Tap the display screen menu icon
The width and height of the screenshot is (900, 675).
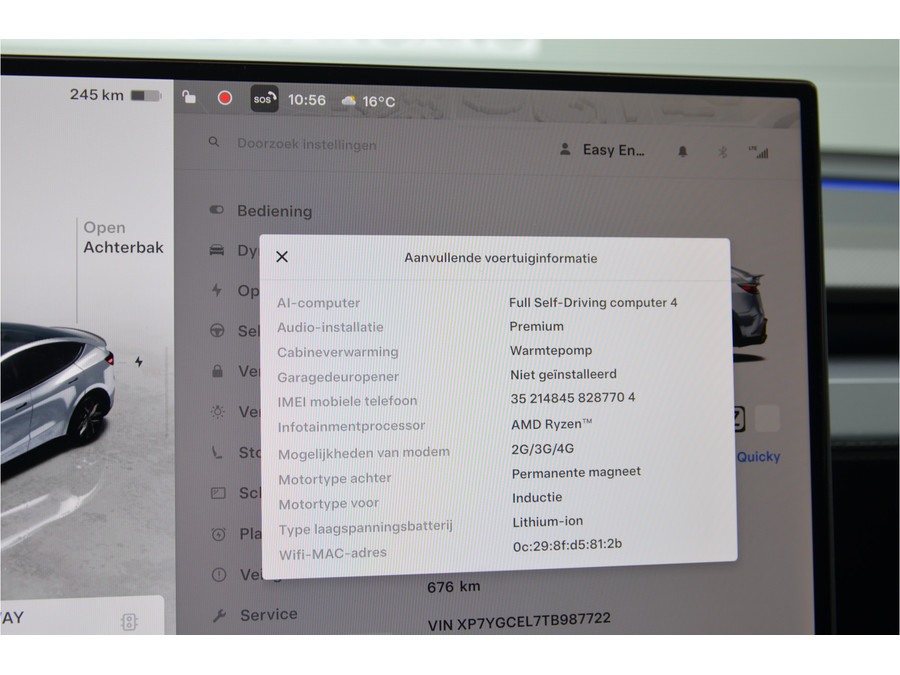coord(218,493)
